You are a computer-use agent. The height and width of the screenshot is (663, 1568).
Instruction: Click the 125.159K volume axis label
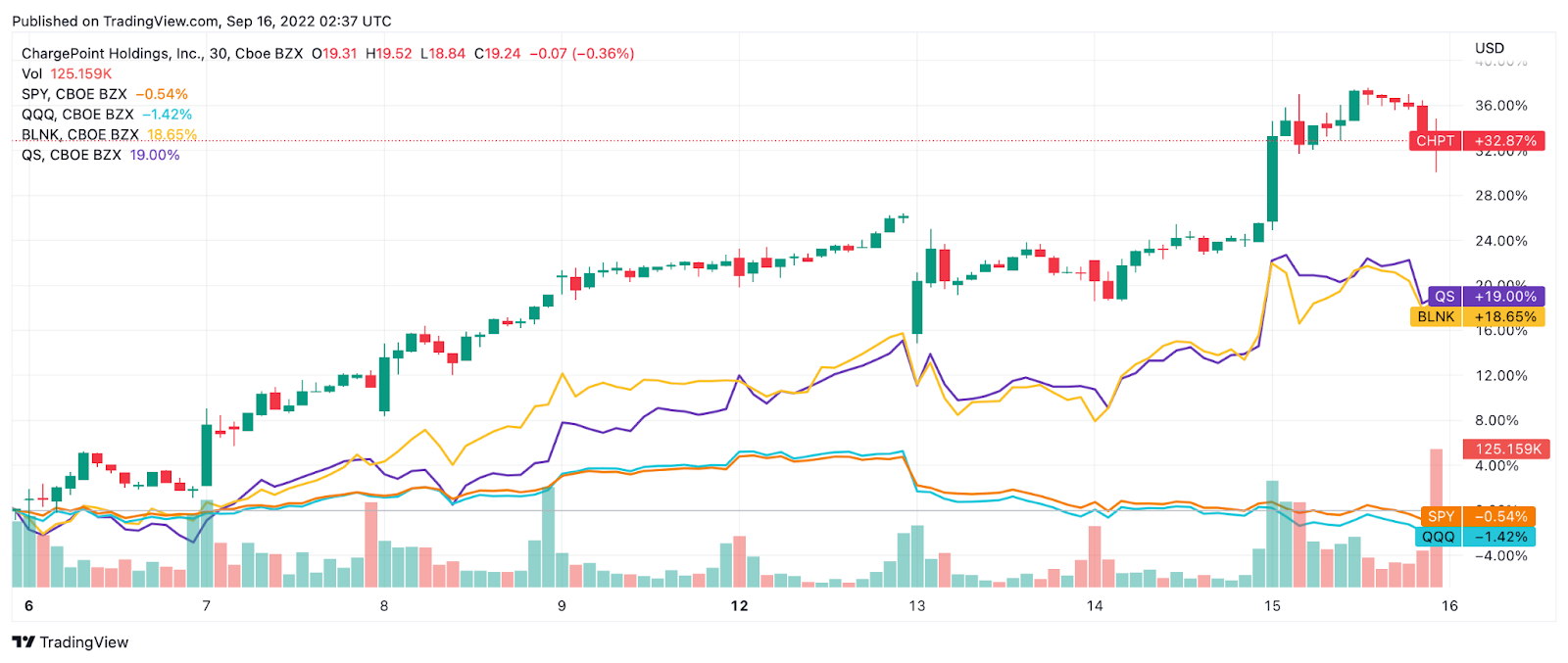click(x=1506, y=450)
